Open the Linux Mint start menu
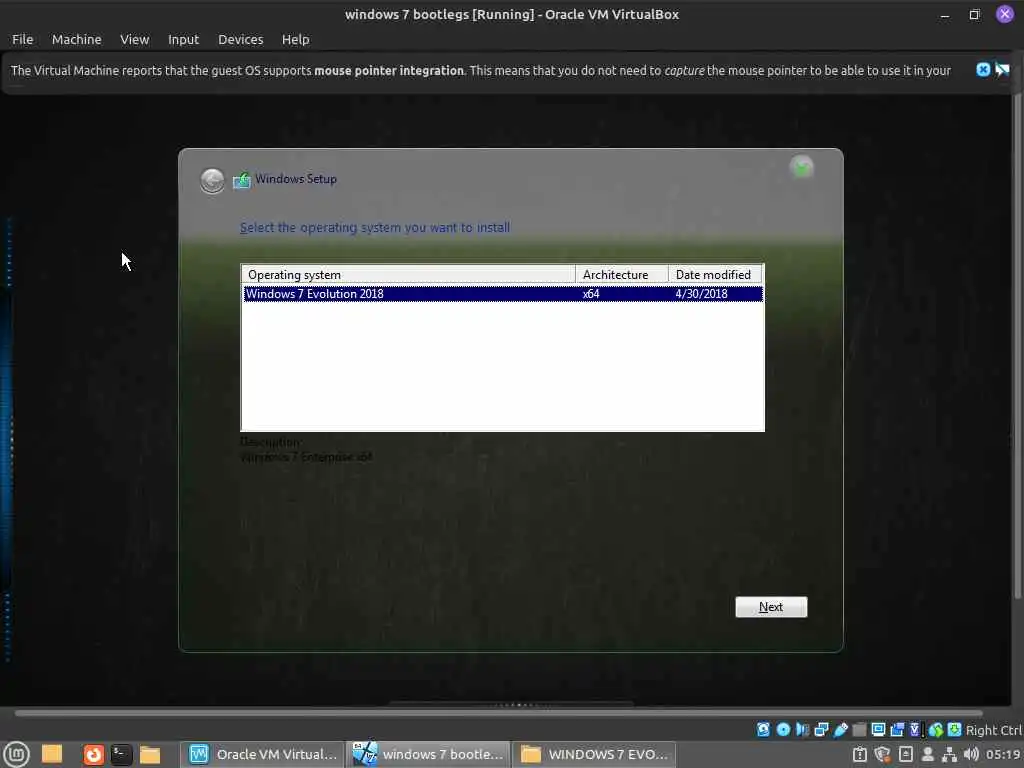This screenshot has width=1024, height=768. coord(16,754)
